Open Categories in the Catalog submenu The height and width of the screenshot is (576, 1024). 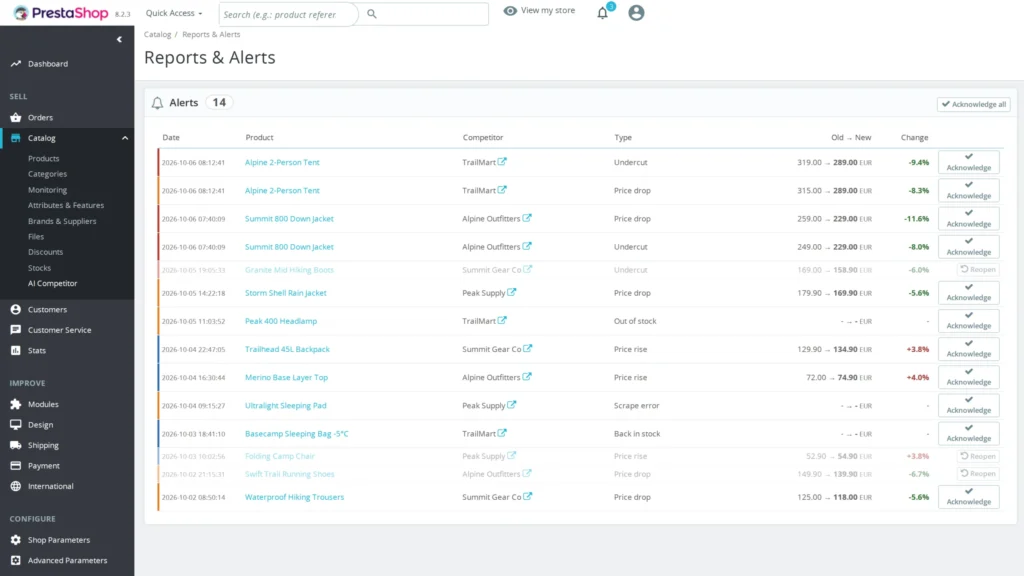click(47, 174)
